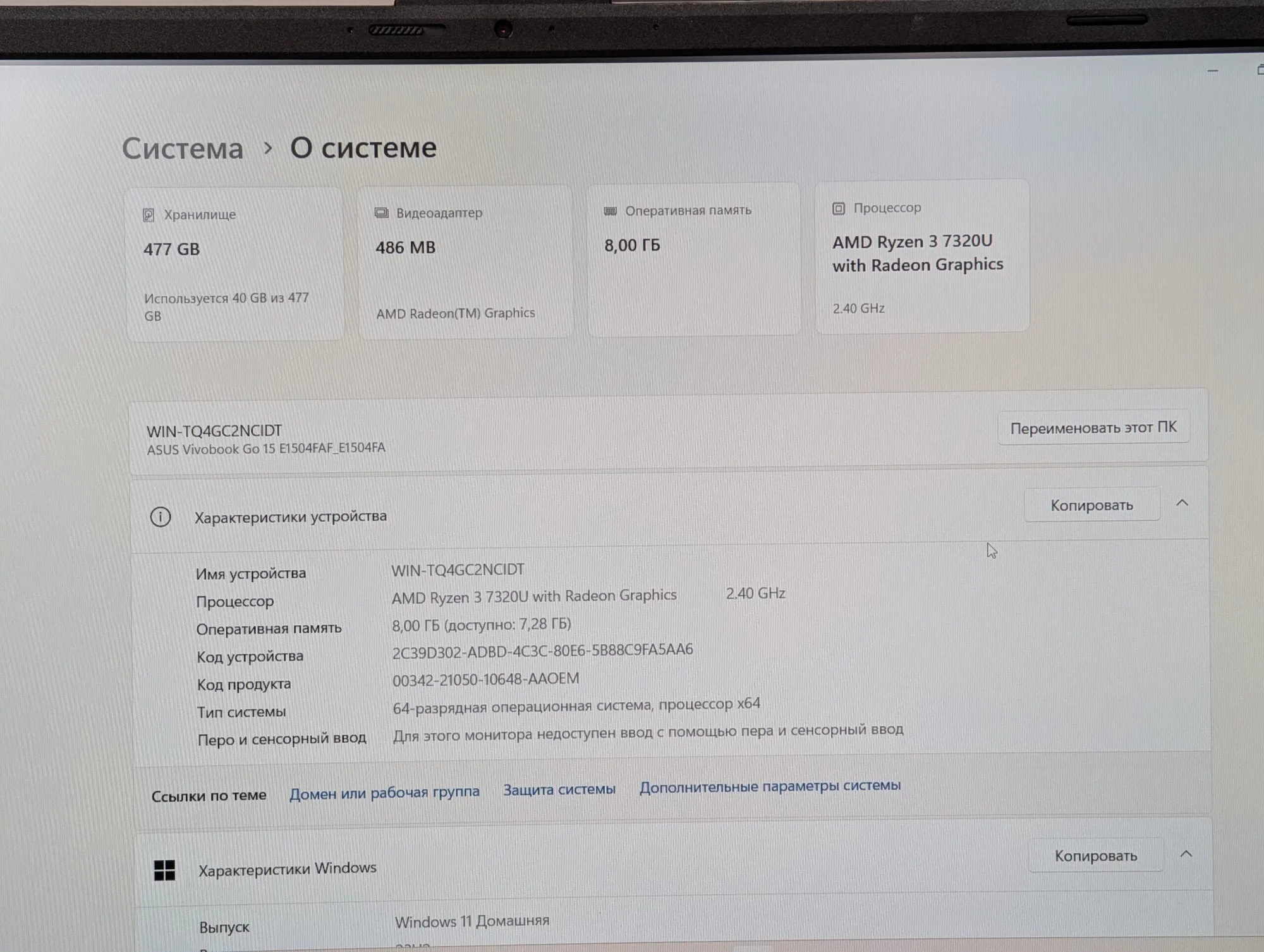Collapse the Характеристики устройства section
Image resolution: width=1264 pixels, height=952 pixels.
click(1182, 503)
